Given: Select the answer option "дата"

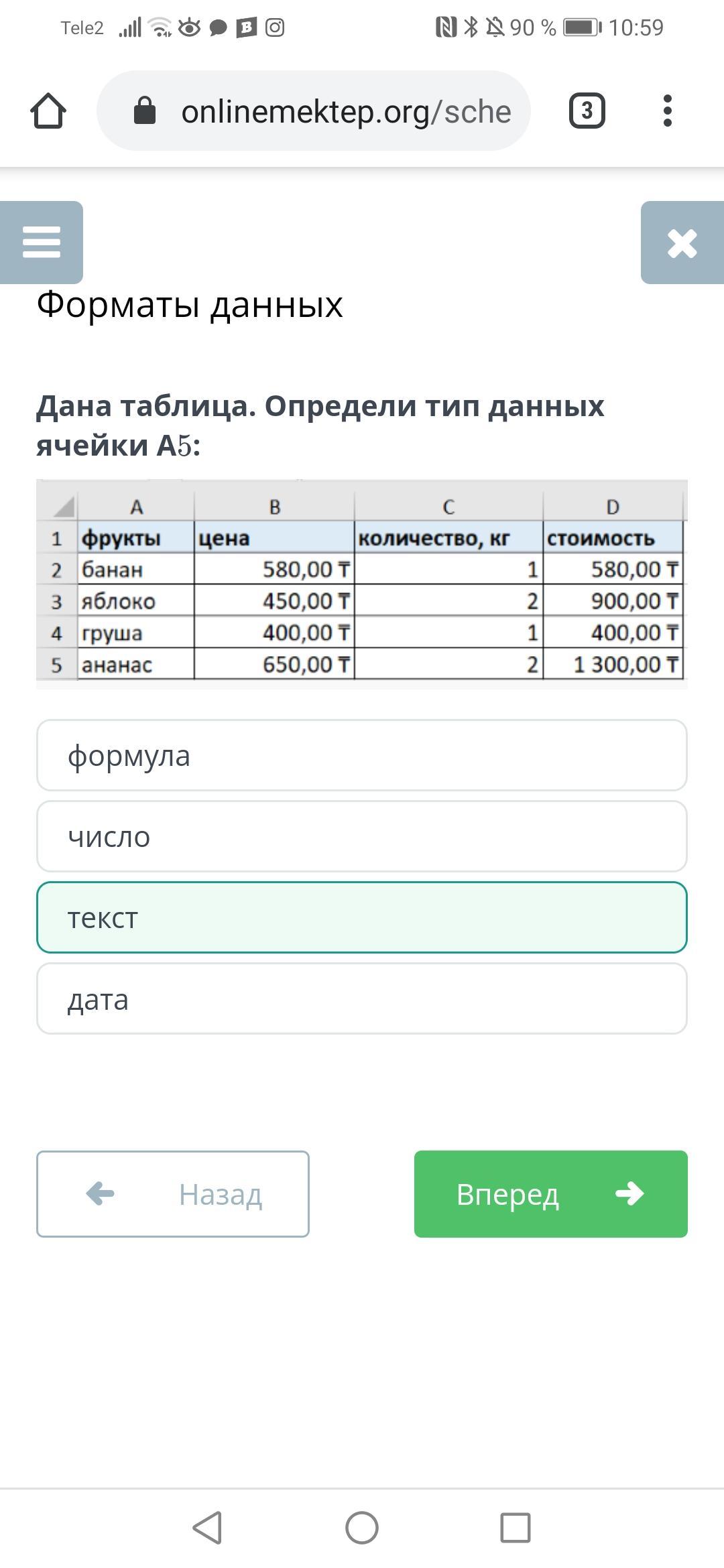Looking at the screenshot, I should 362,998.
